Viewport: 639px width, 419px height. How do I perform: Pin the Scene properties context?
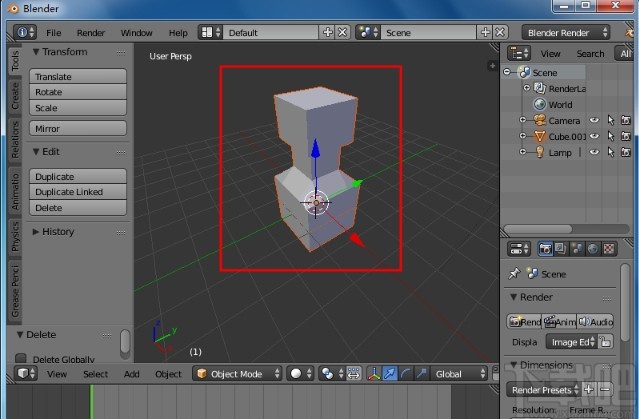[x=514, y=273]
